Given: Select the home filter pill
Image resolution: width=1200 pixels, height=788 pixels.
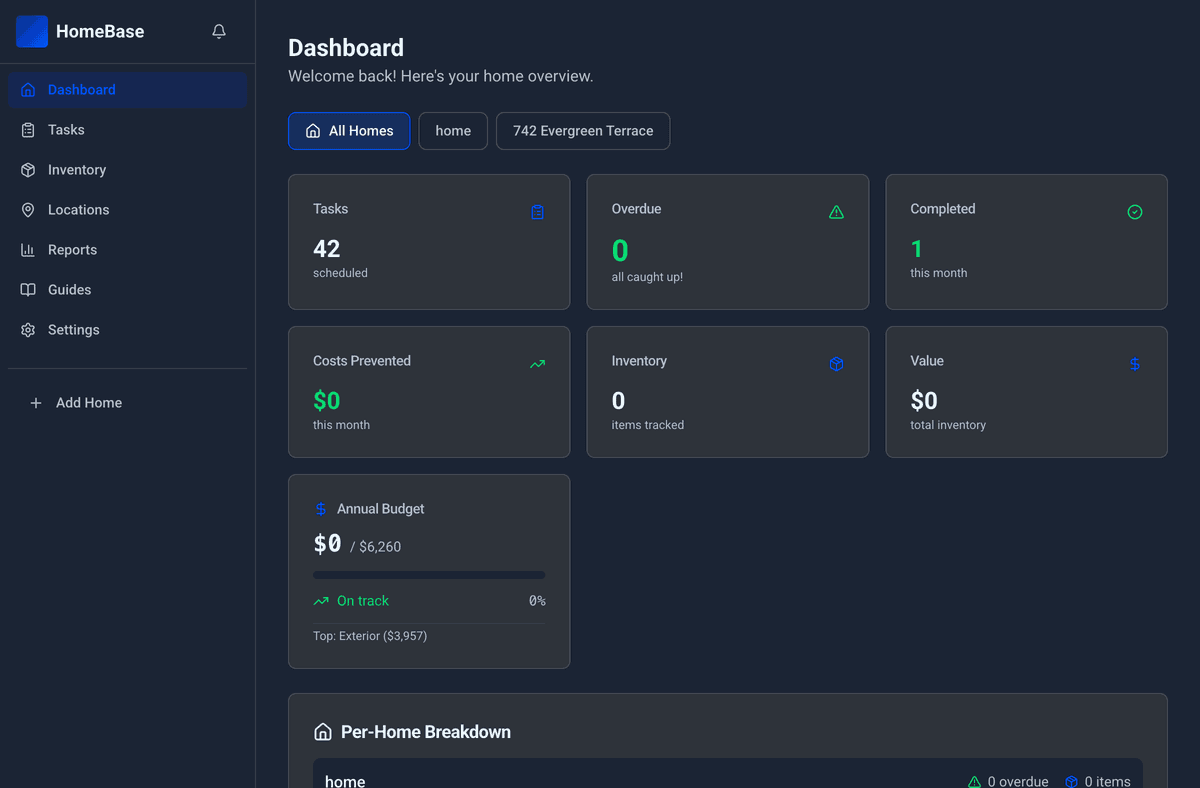Looking at the screenshot, I should click(453, 130).
